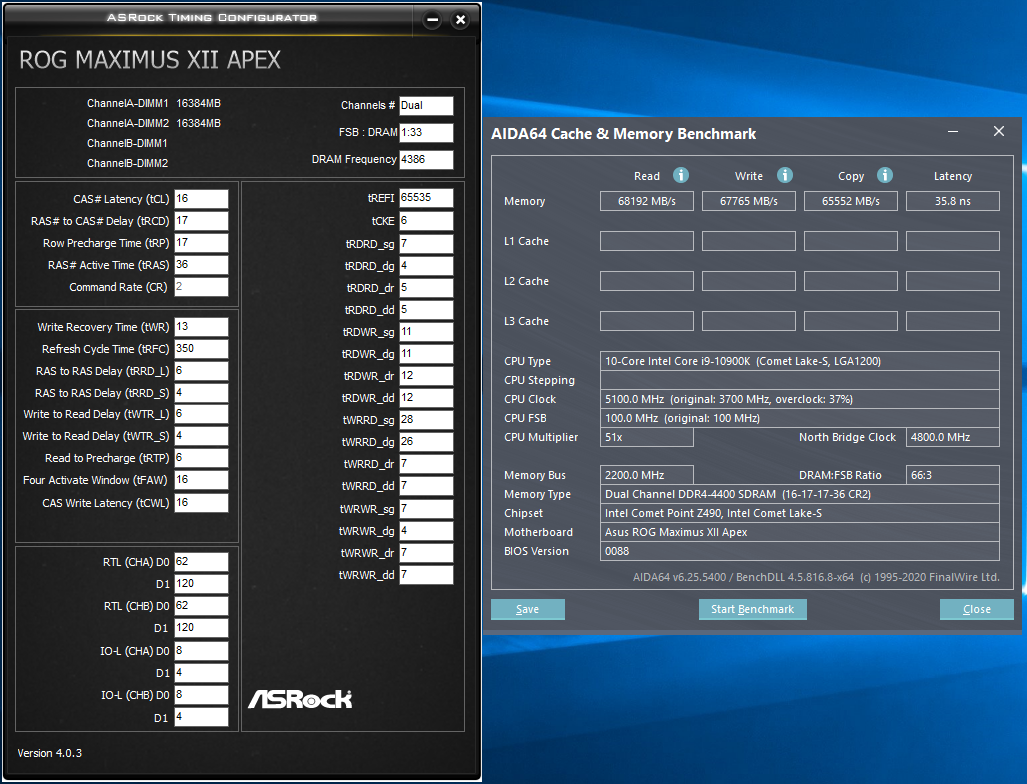Click the Memory Bus value 2200.0 MHz
Screen dimensions: 1027x784
coord(646,475)
